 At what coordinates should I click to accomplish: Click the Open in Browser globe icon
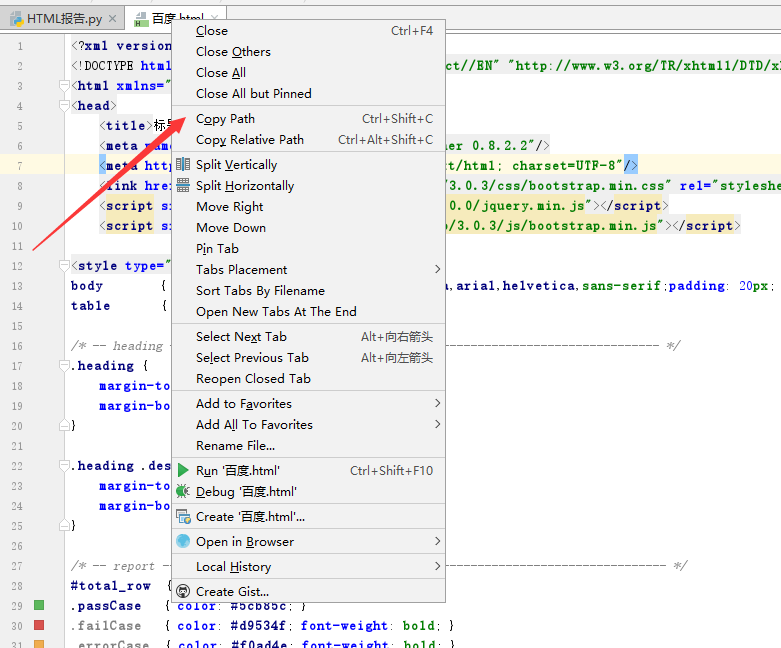(183, 541)
